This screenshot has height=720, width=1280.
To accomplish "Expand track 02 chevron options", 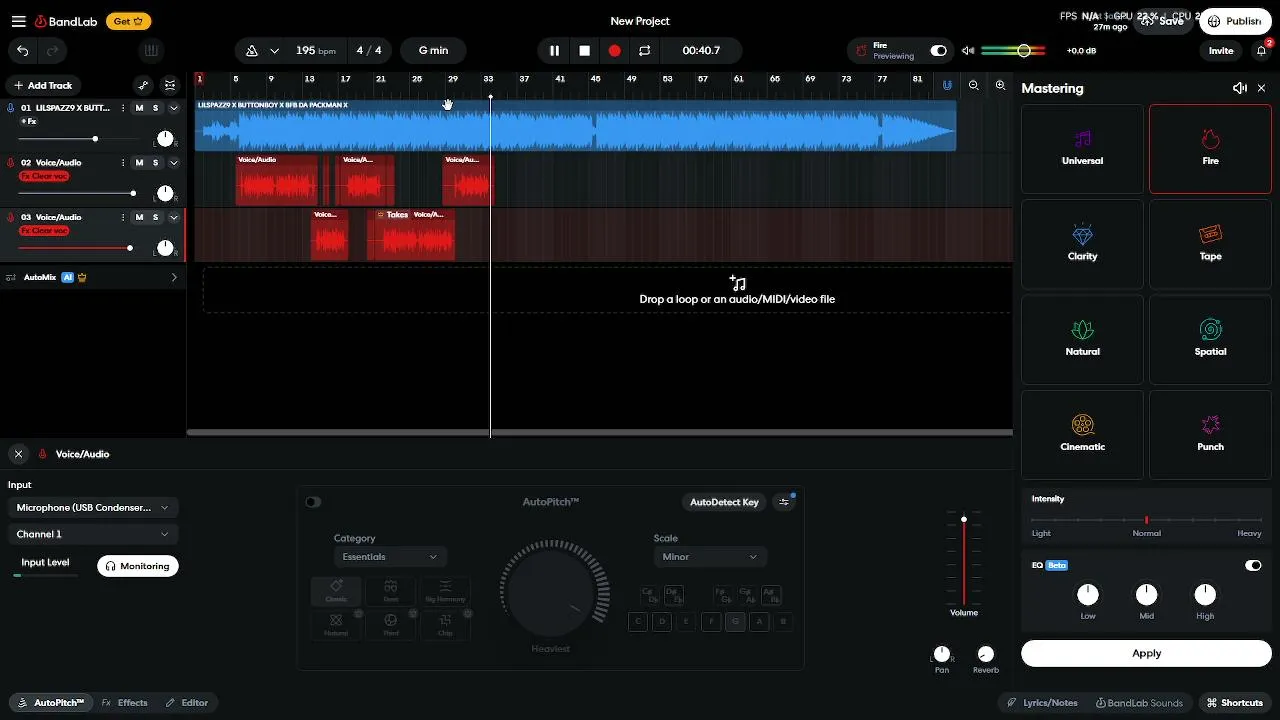I will tap(174, 163).
